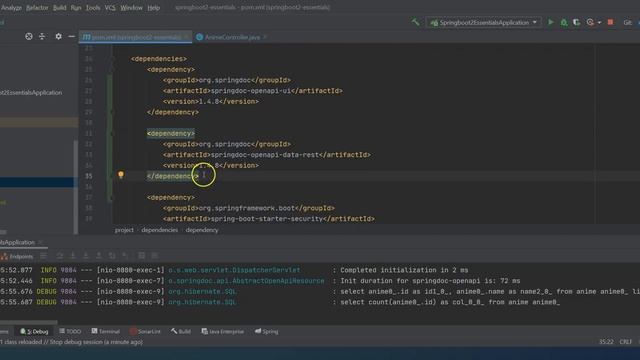Screen dimensions: 640x360
Task: Stop the running application red square
Action: pos(610,22)
